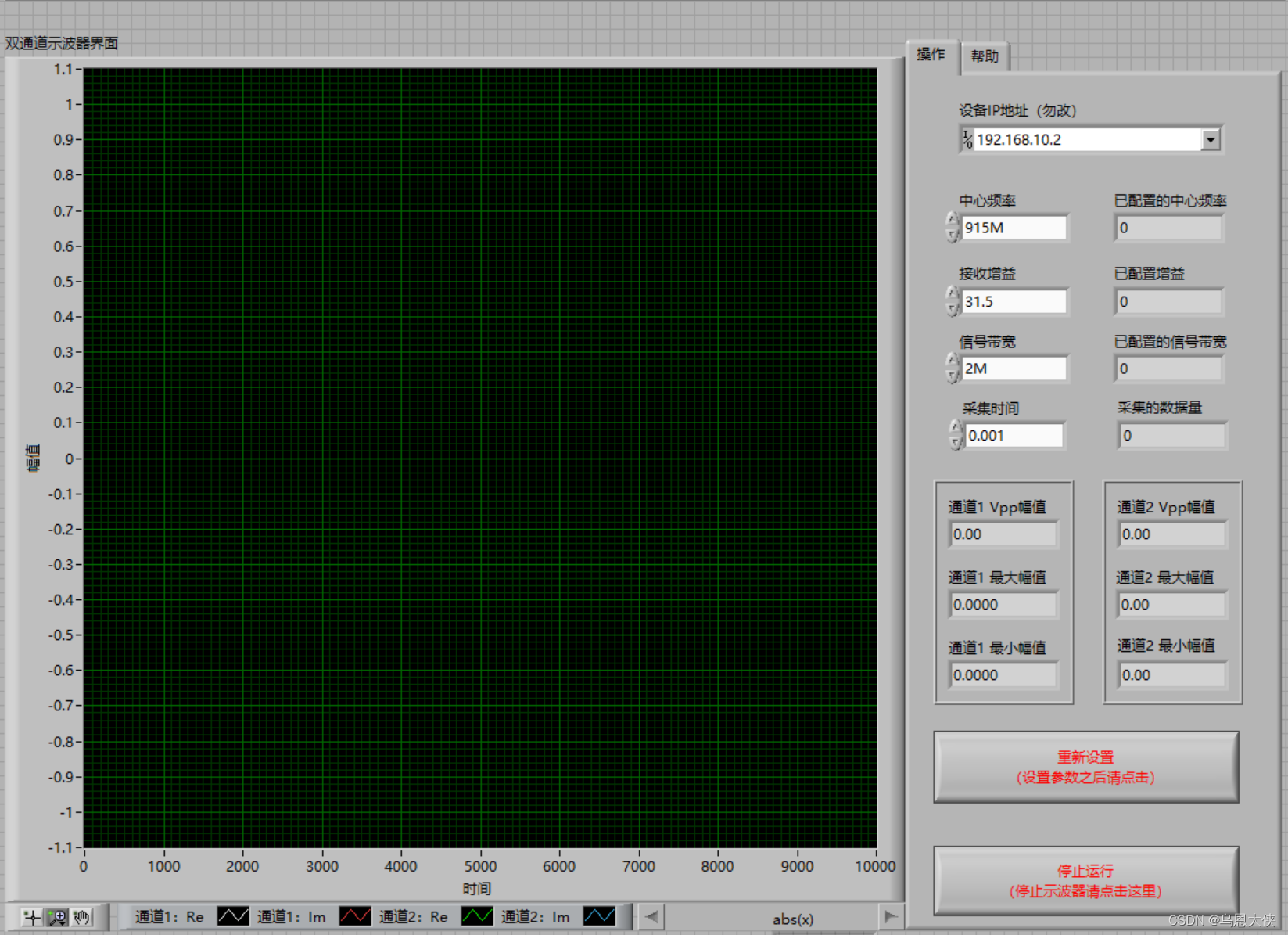The width and height of the screenshot is (1288, 935).
Task: Click the abs(x) scale formula label
Action: (792, 919)
